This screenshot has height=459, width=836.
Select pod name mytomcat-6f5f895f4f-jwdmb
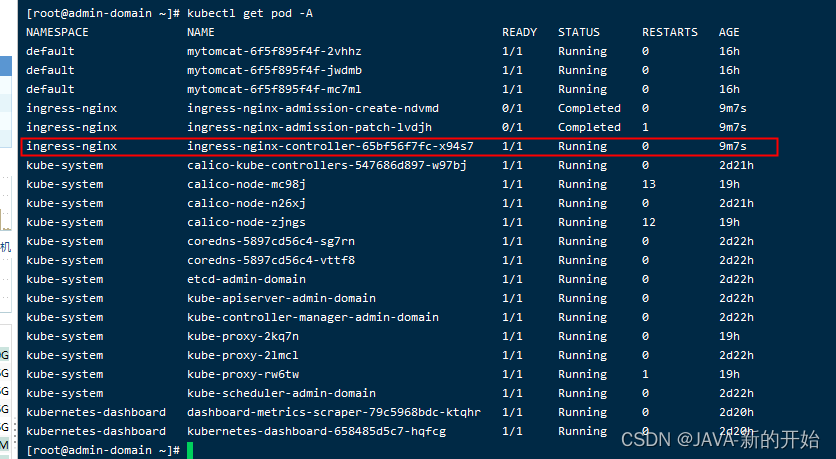(x=274, y=70)
